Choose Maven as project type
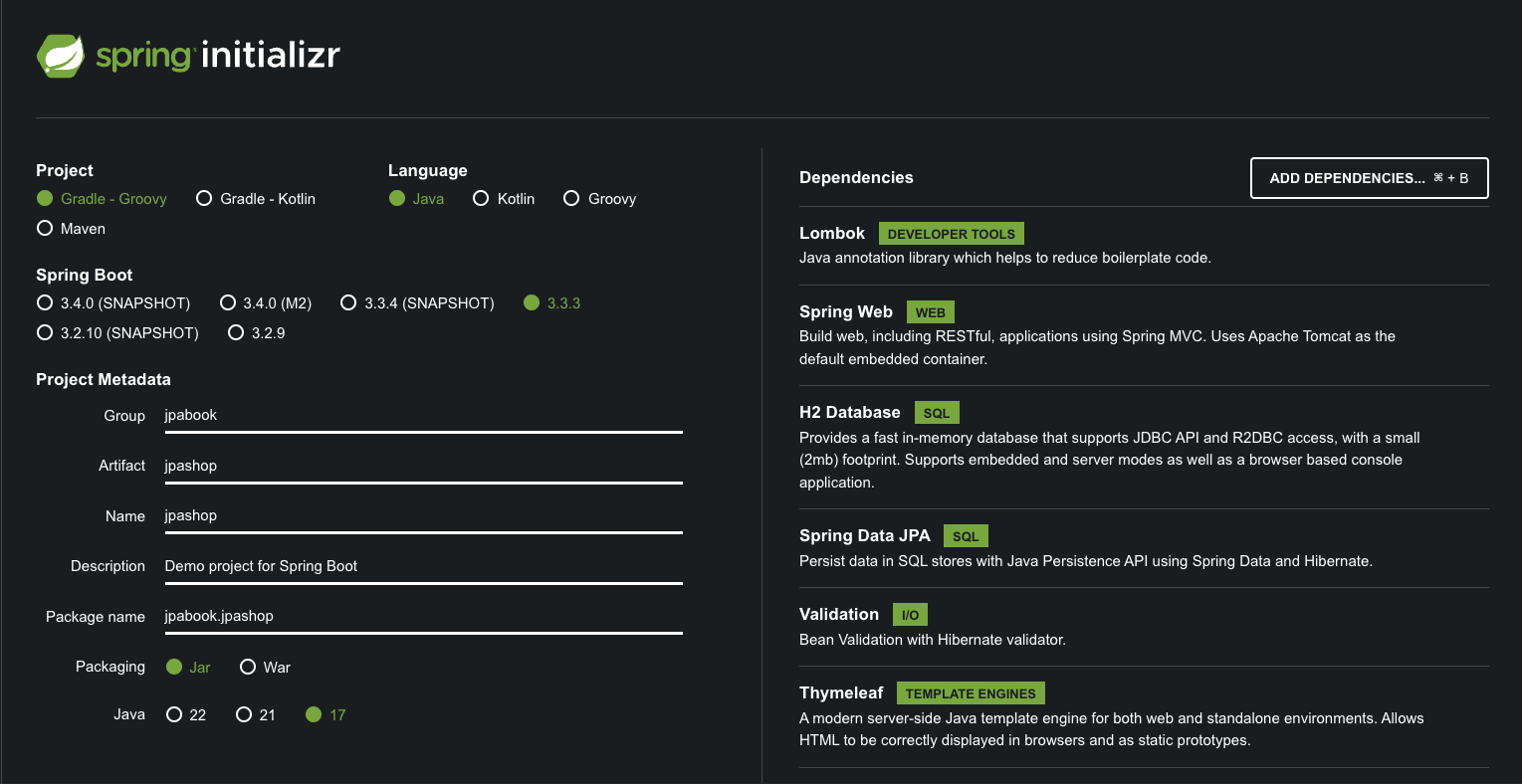Screen dimensions: 1522x784 click(71, 229)
